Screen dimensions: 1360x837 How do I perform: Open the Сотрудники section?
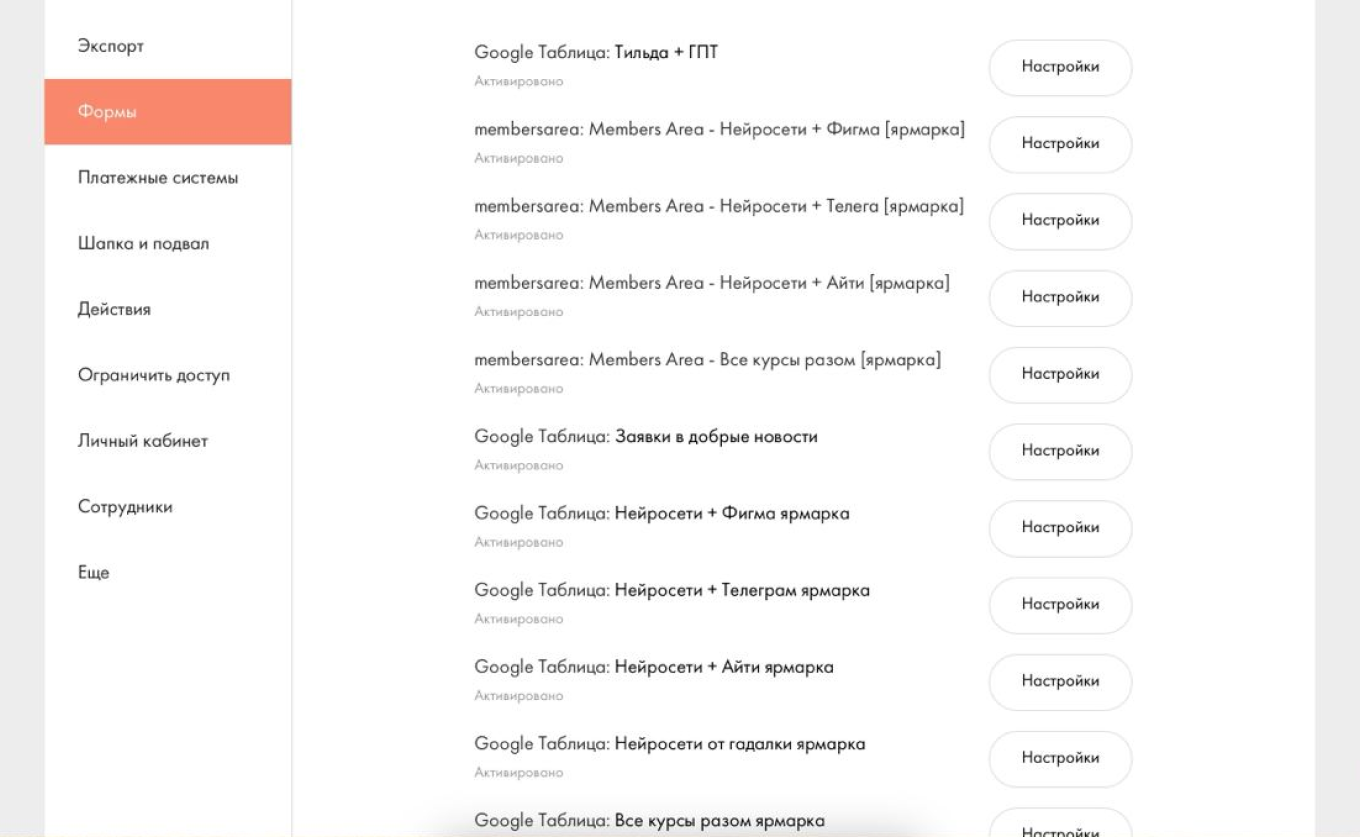[x=125, y=507]
